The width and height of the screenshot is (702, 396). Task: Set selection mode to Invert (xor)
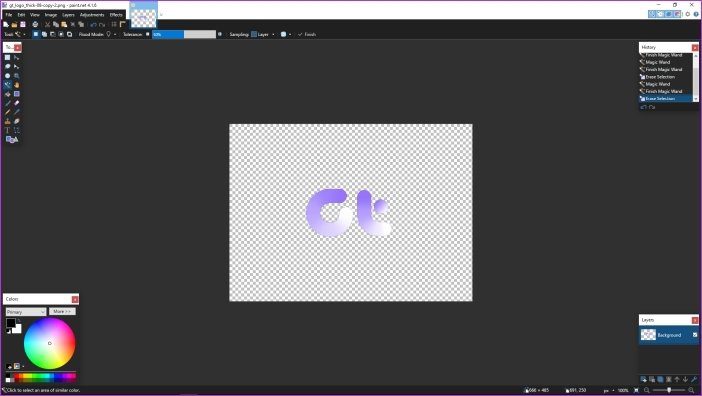[x=69, y=34]
